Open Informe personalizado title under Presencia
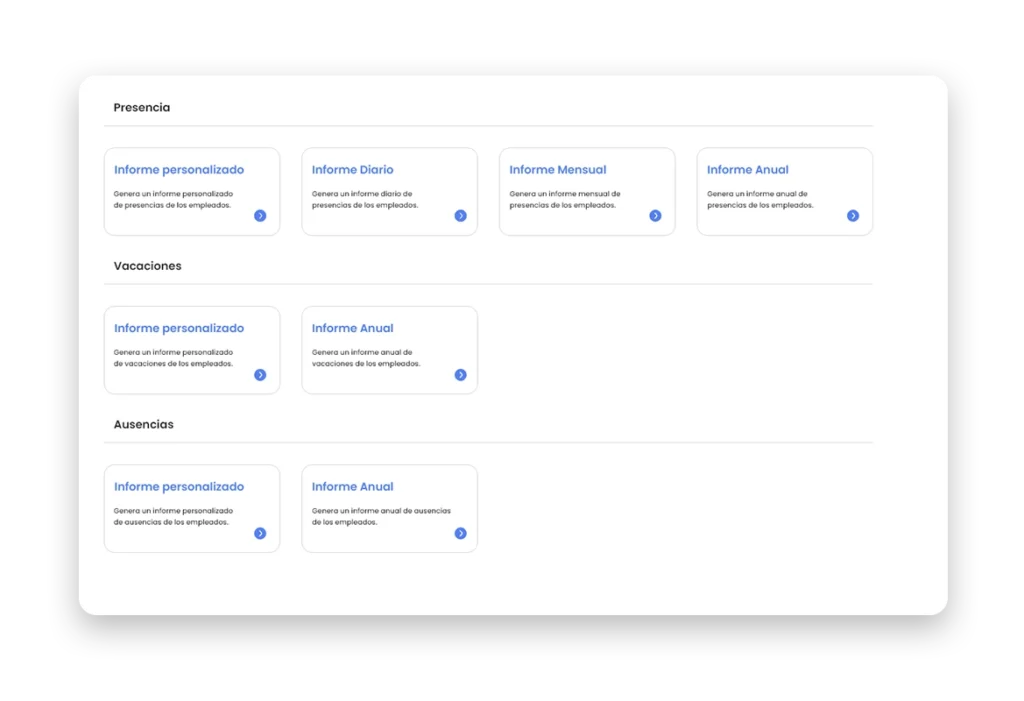This screenshot has width=1024, height=701. tap(179, 170)
